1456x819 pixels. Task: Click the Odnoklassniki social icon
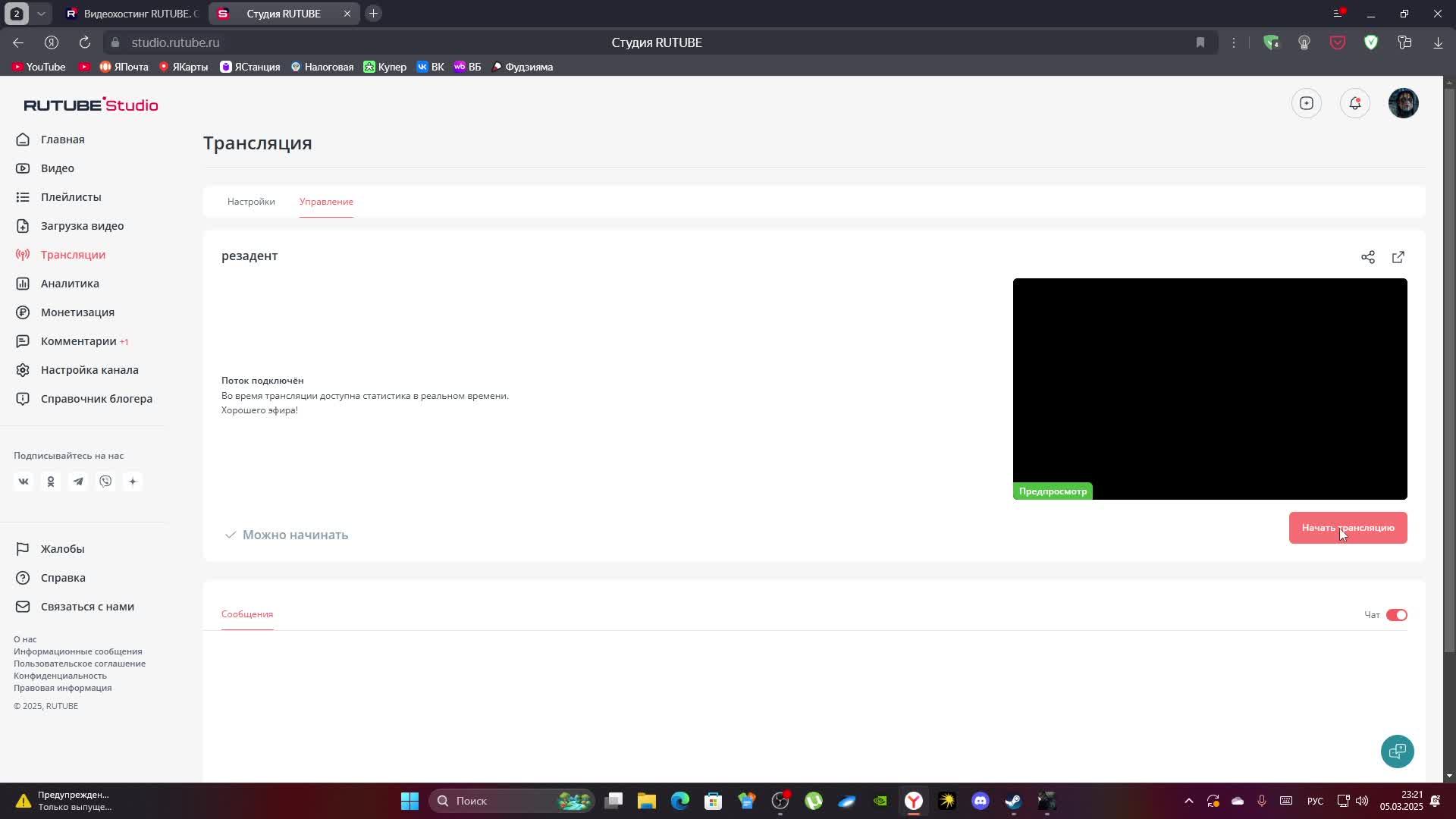click(51, 482)
